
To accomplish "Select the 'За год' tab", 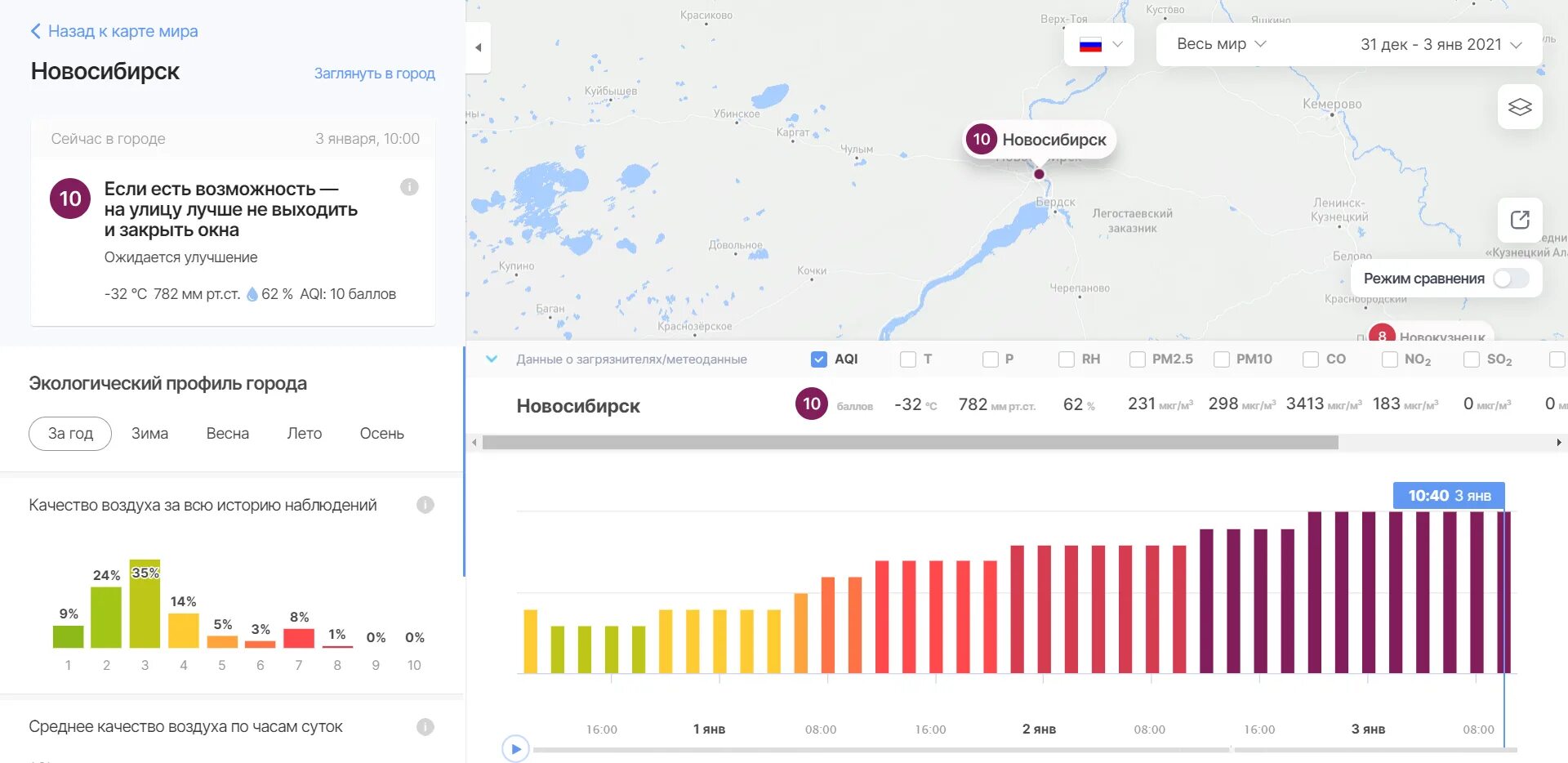I will point(70,434).
